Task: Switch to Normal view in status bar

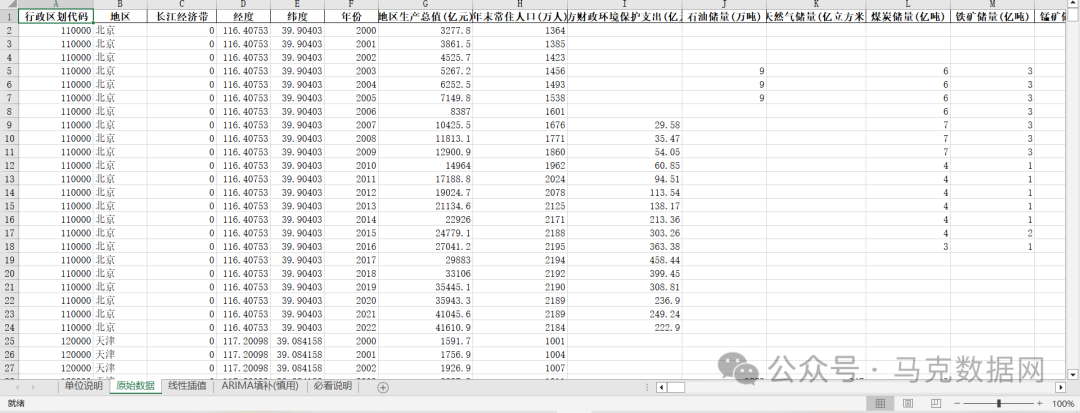Action: [880, 403]
